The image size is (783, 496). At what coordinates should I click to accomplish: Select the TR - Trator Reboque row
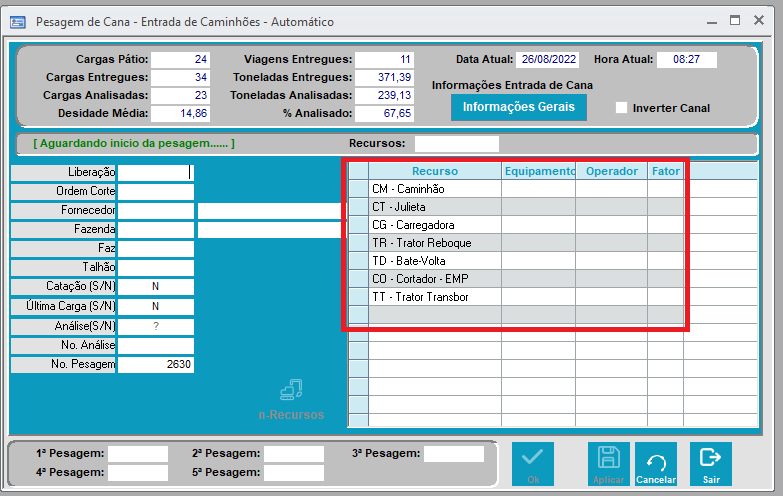pyautogui.click(x=516, y=243)
